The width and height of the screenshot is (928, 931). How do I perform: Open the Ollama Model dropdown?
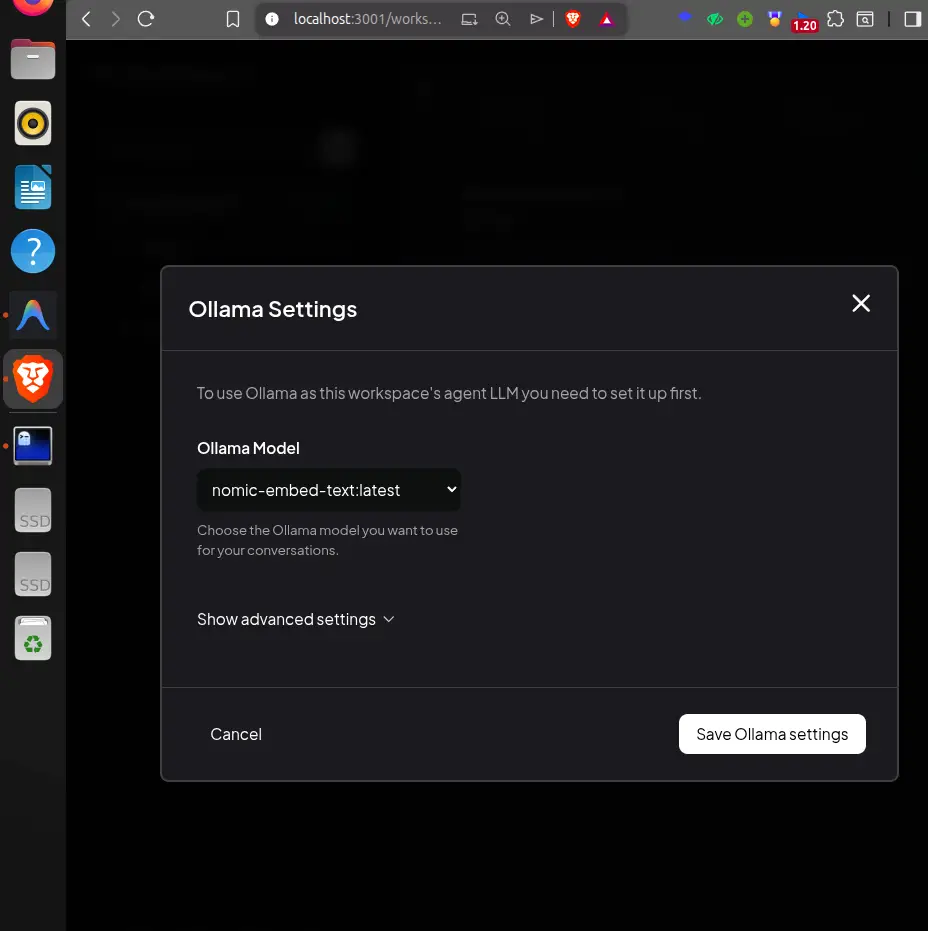click(328, 490)
